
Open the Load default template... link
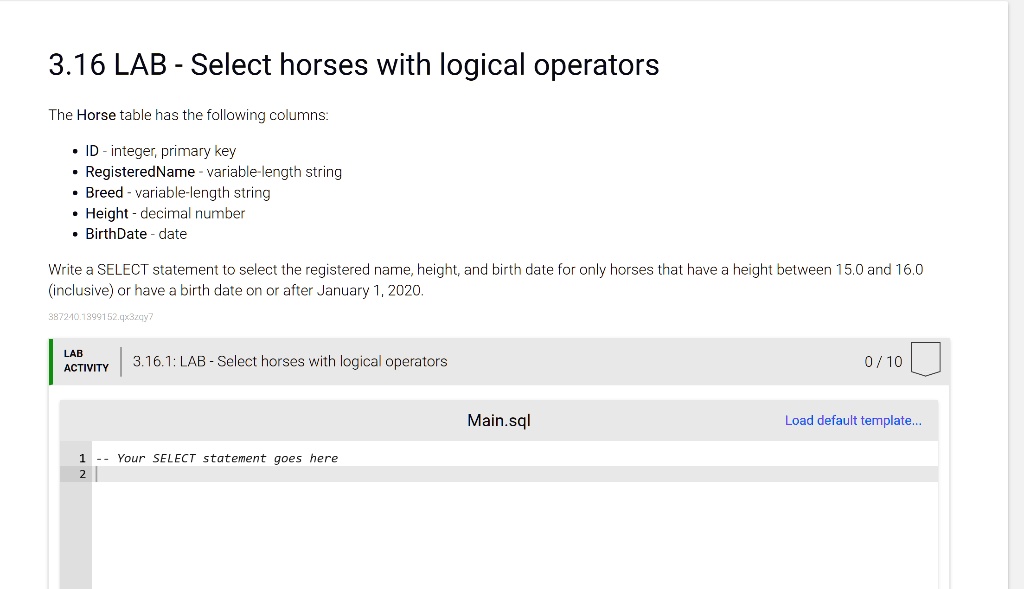click(853, 420)
